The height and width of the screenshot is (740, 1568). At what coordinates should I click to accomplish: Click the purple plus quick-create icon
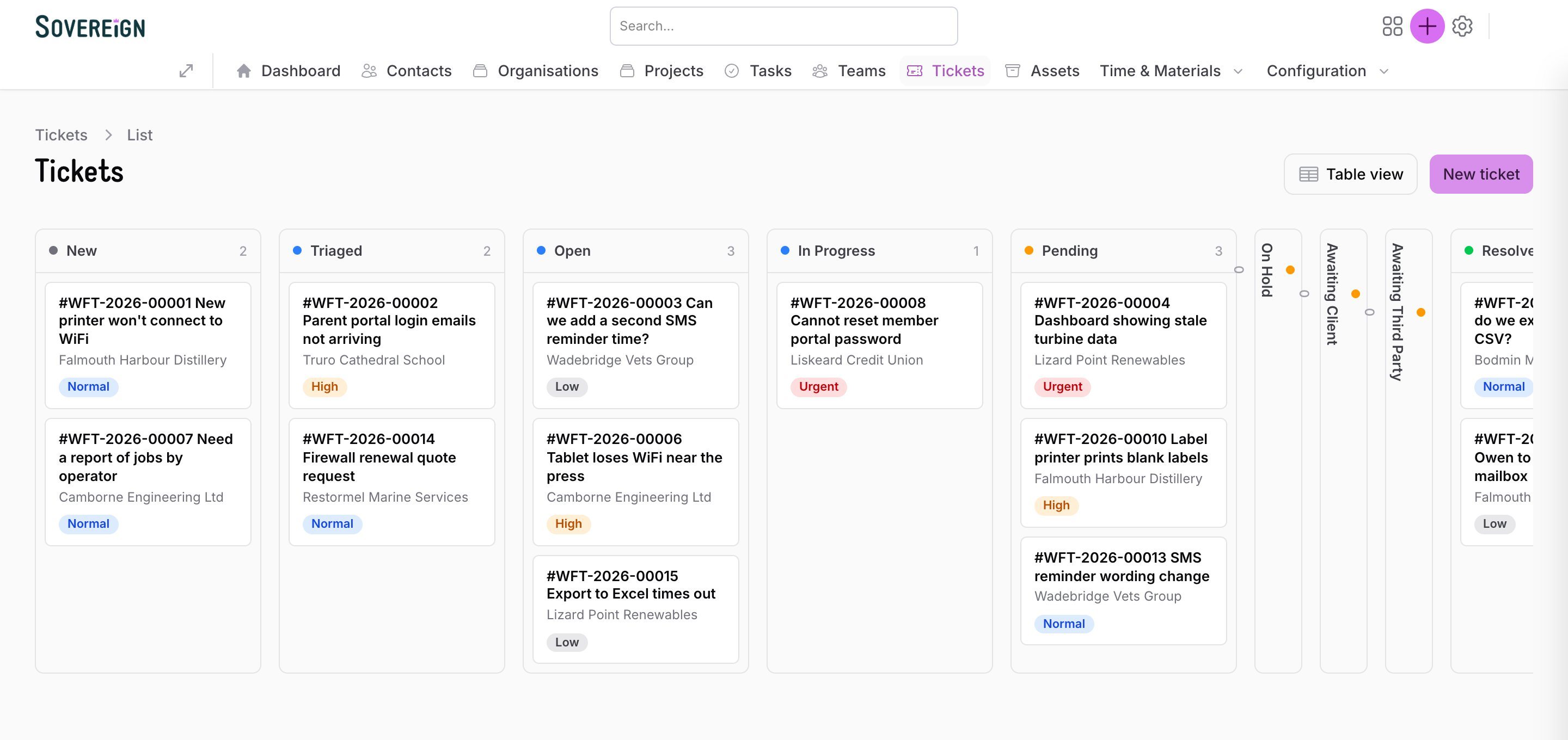coord(1427,26)
